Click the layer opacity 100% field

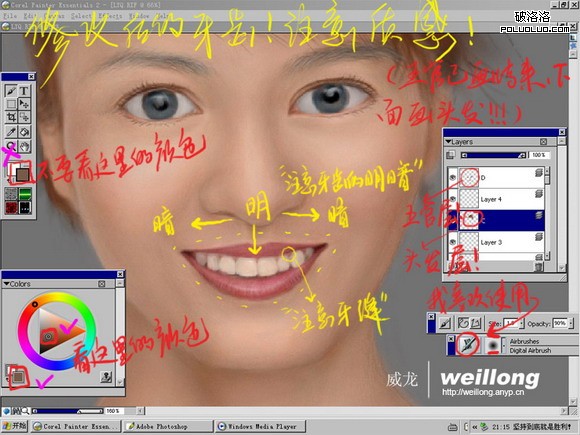coord(539,155)
